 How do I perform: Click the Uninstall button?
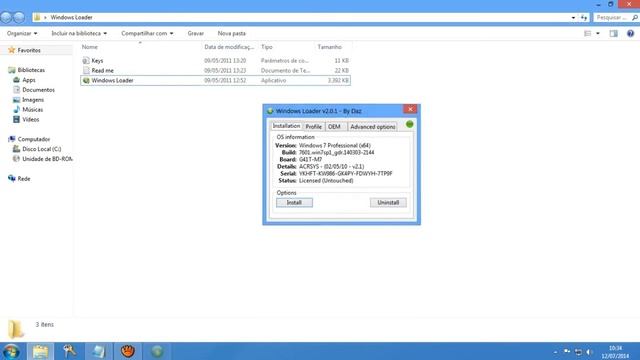388,202
